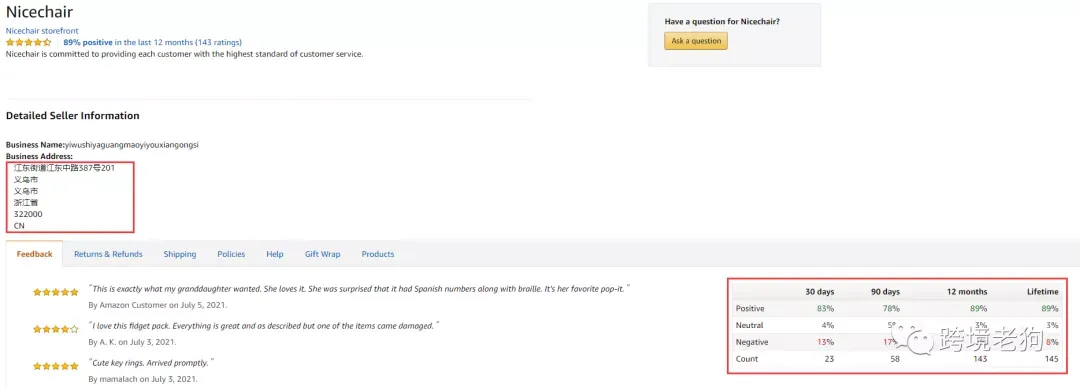Switch to the Returns & Refunds tab
The width and height of the screenshot is (1080, 387).
108,254
